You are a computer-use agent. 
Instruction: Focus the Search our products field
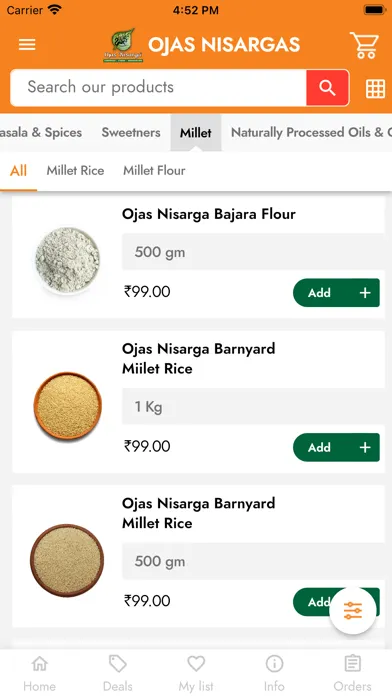[x=158, y=88]
